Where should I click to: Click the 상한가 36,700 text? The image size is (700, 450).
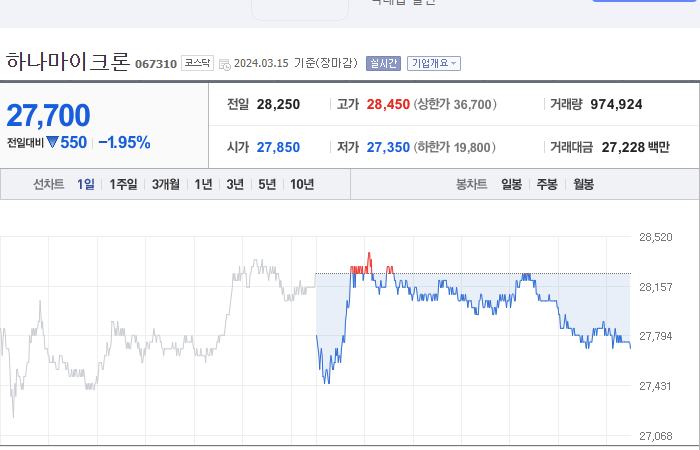click(455, 104)
